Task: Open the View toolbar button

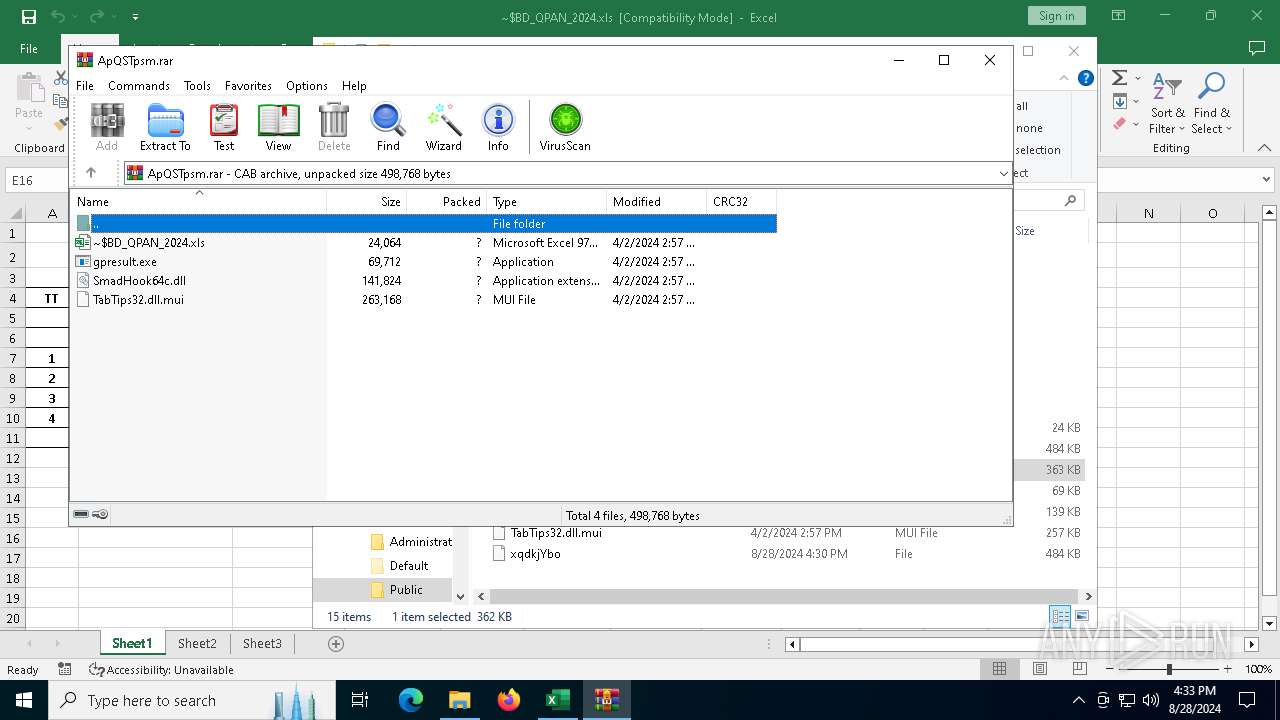Action: tap(278, 127)
